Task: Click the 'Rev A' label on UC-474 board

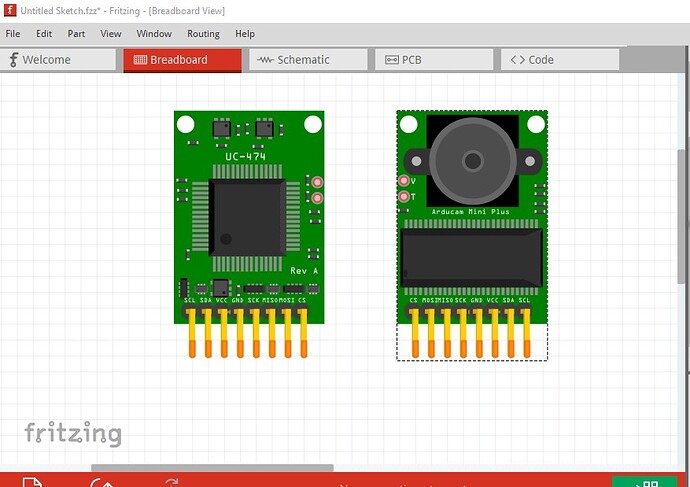Action: [x=304, y=271]
